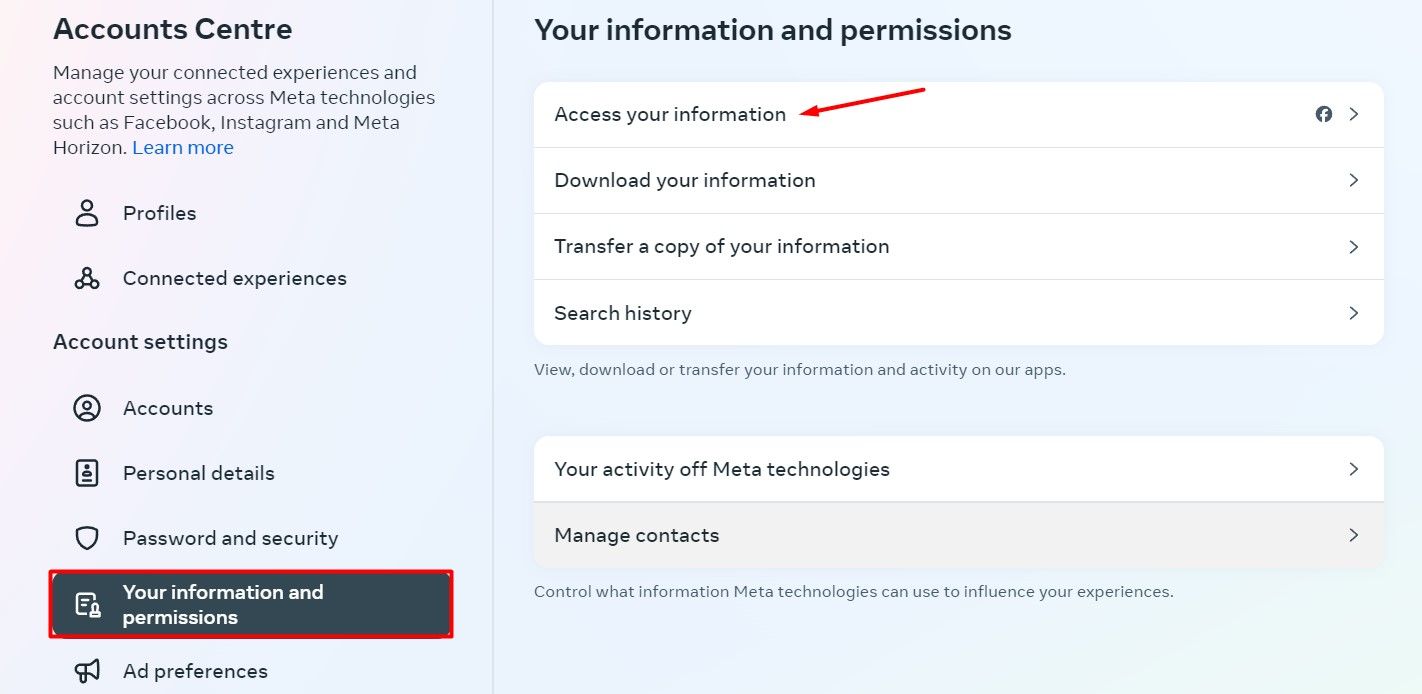Click the Facebook logo on Access your information
The image size is (1422, 694).
(x=1324, y=114)
